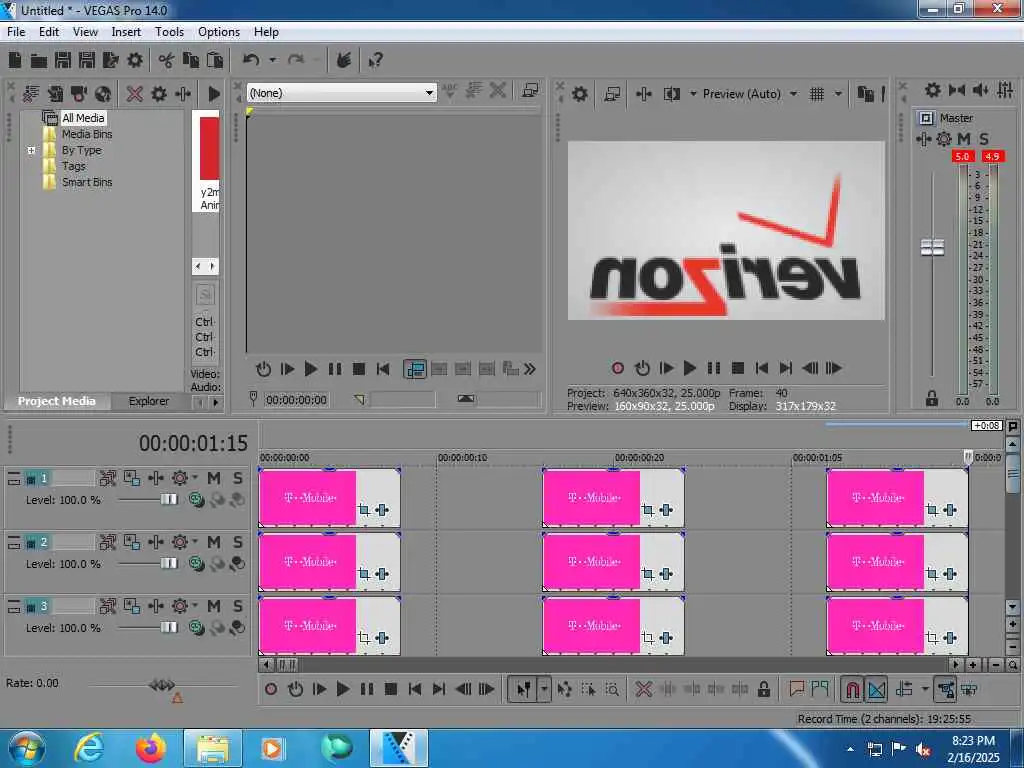Insert a marker with the marker icon

(x=796, y=689)
